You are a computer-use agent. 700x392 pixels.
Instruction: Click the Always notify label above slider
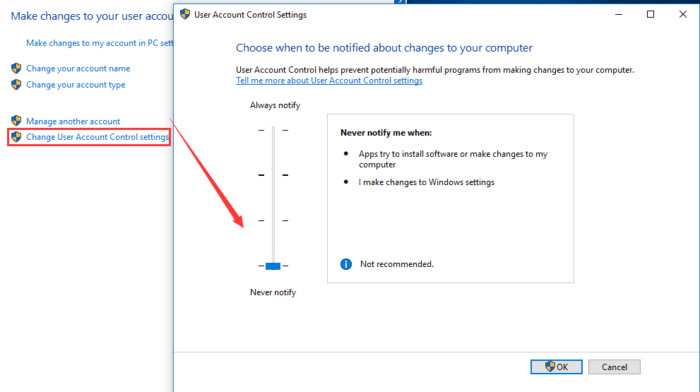pyautogui.click(x=275, y=105)
